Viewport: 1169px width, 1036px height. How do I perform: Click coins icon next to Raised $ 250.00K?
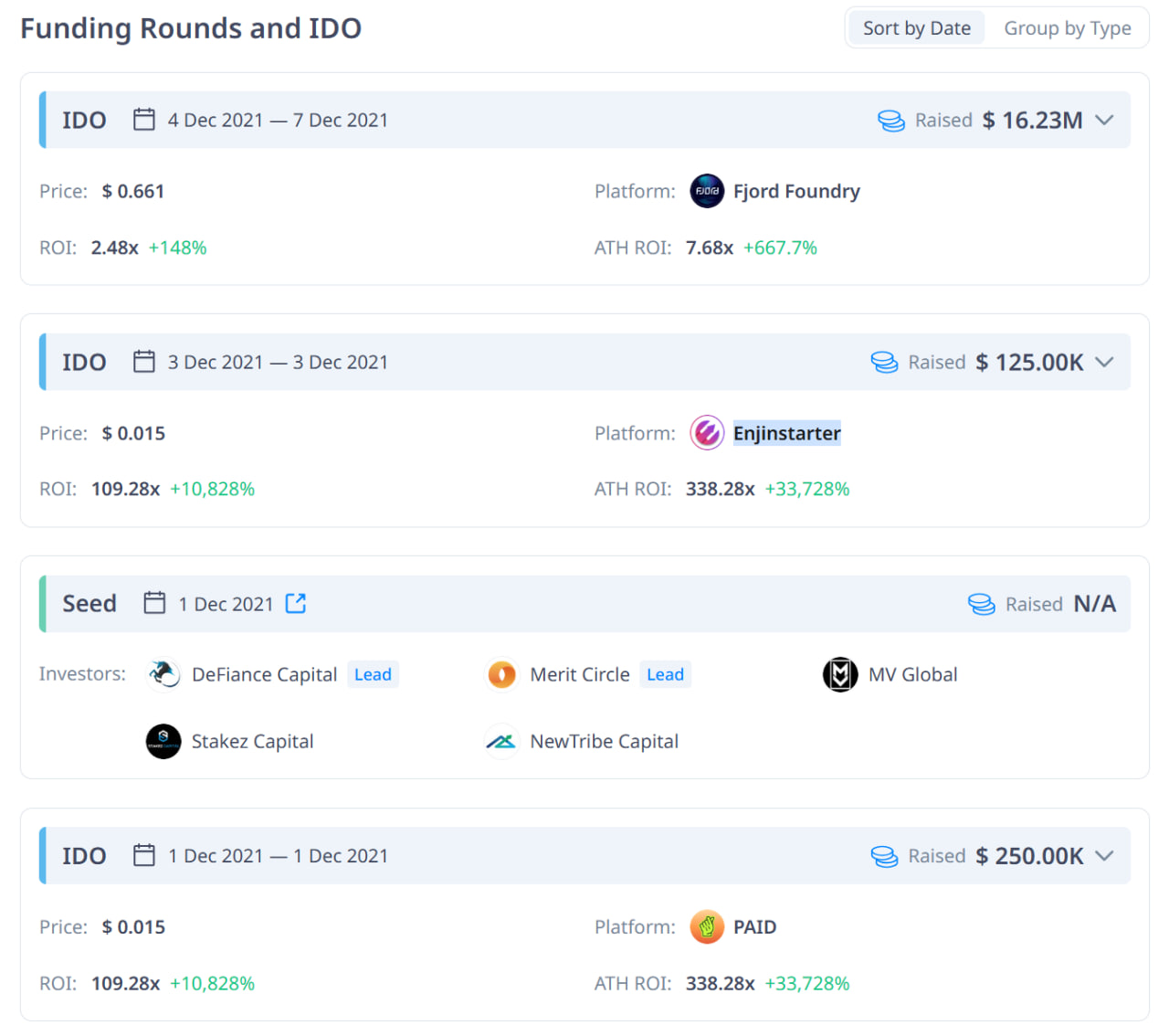tap(884, 857)
